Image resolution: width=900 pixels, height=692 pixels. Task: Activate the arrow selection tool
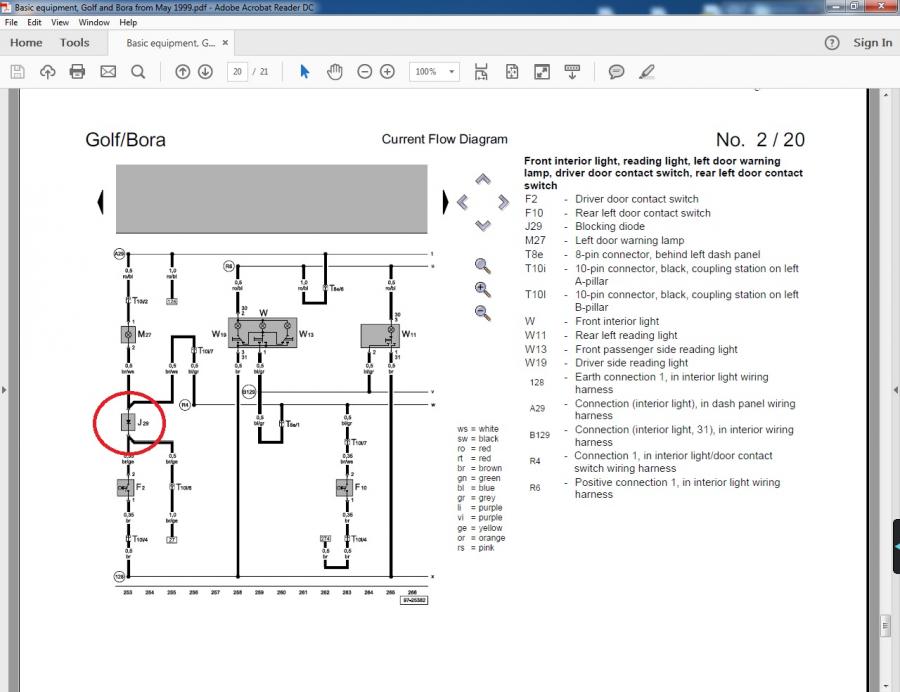(305, 72)
